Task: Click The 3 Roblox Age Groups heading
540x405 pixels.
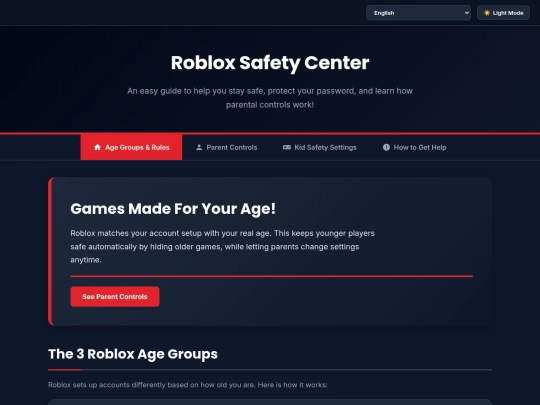Action: coord(133,354)
